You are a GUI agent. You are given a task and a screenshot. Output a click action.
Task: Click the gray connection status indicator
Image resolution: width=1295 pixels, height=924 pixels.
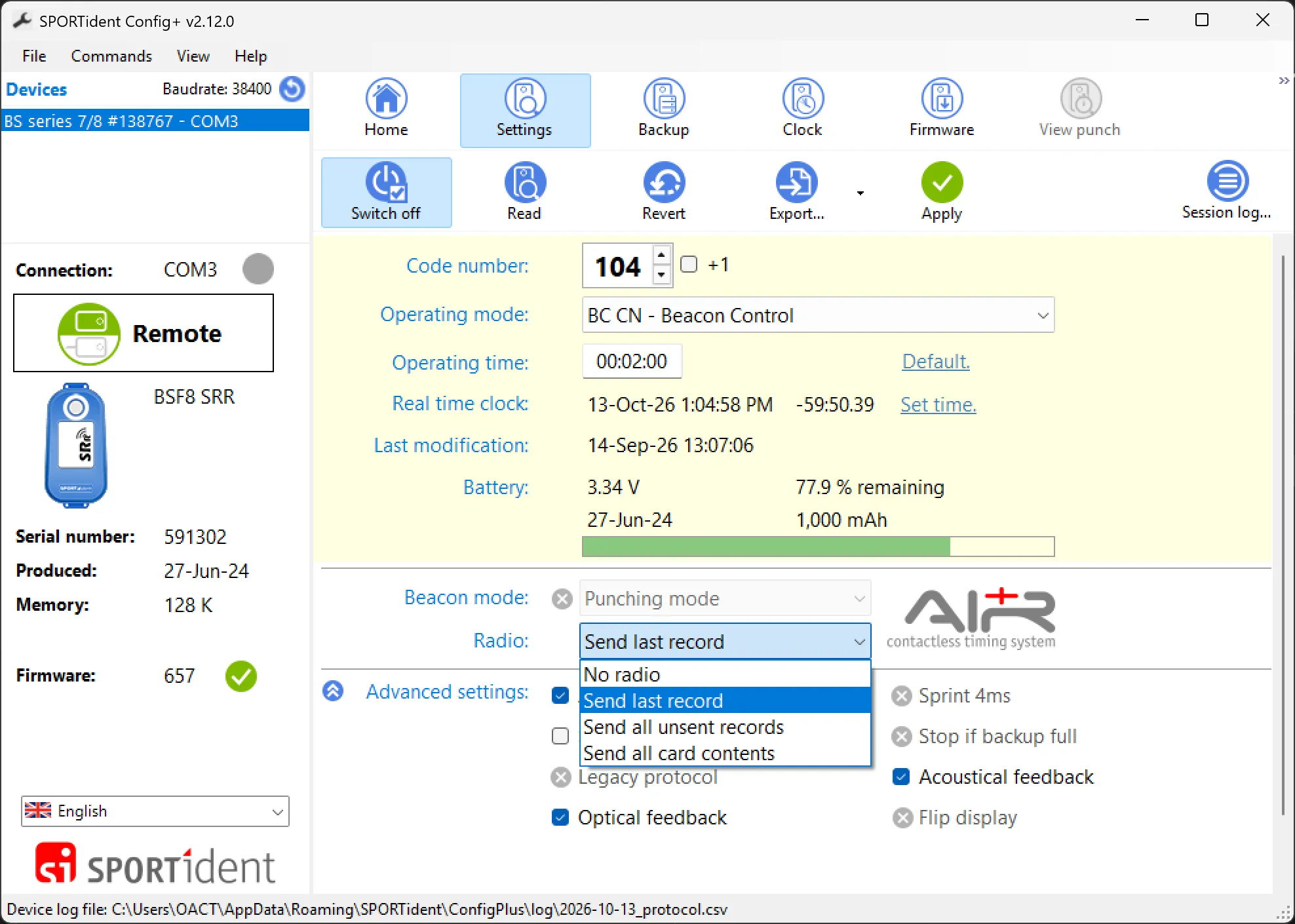tap(258, 269)
